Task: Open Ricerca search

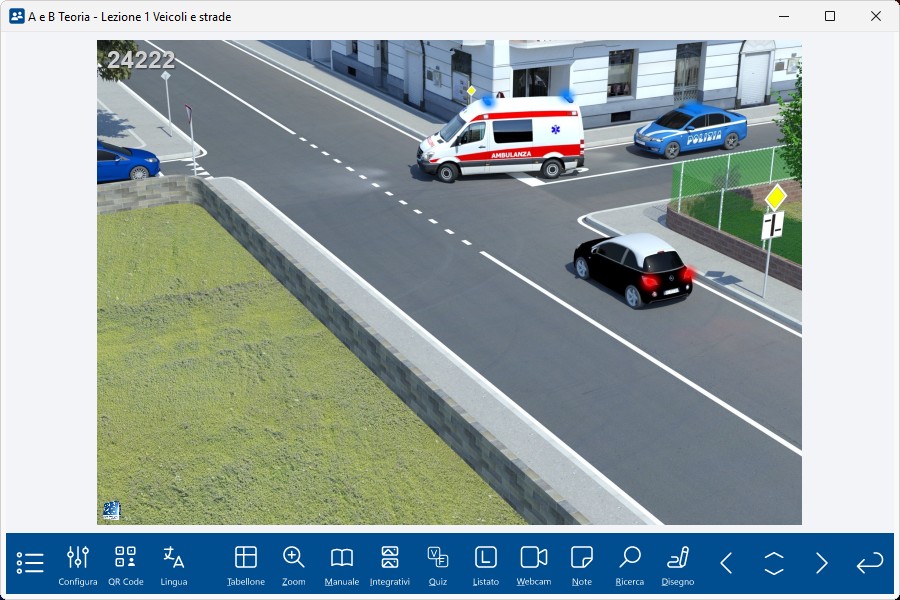Action: (x=630, y=564)
